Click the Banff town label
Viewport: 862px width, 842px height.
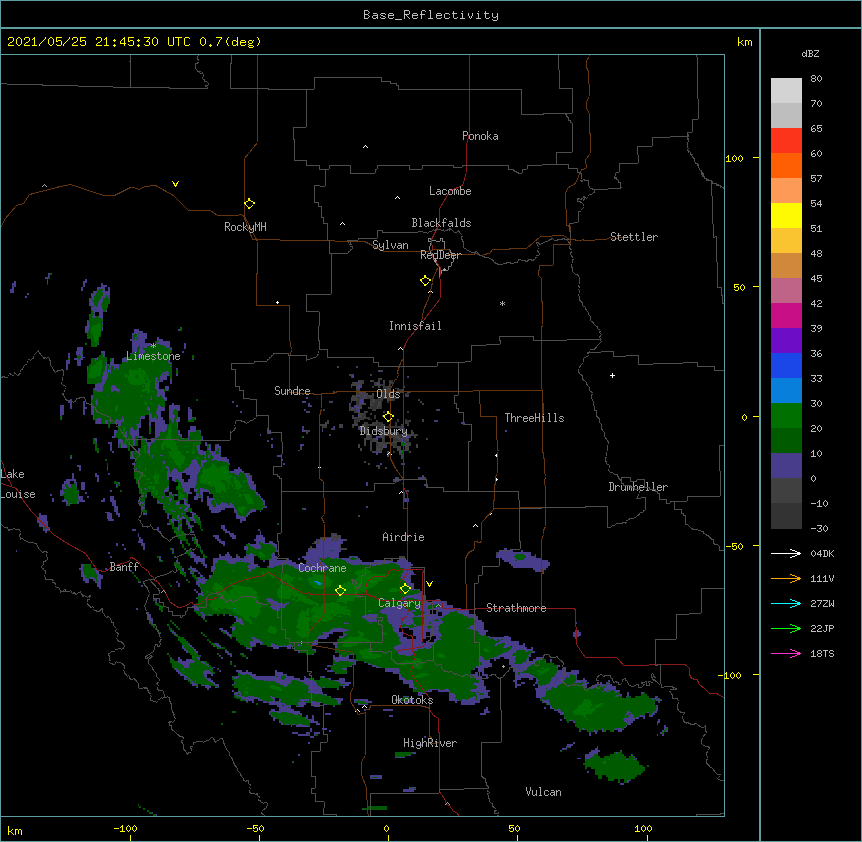coord(124,567)
